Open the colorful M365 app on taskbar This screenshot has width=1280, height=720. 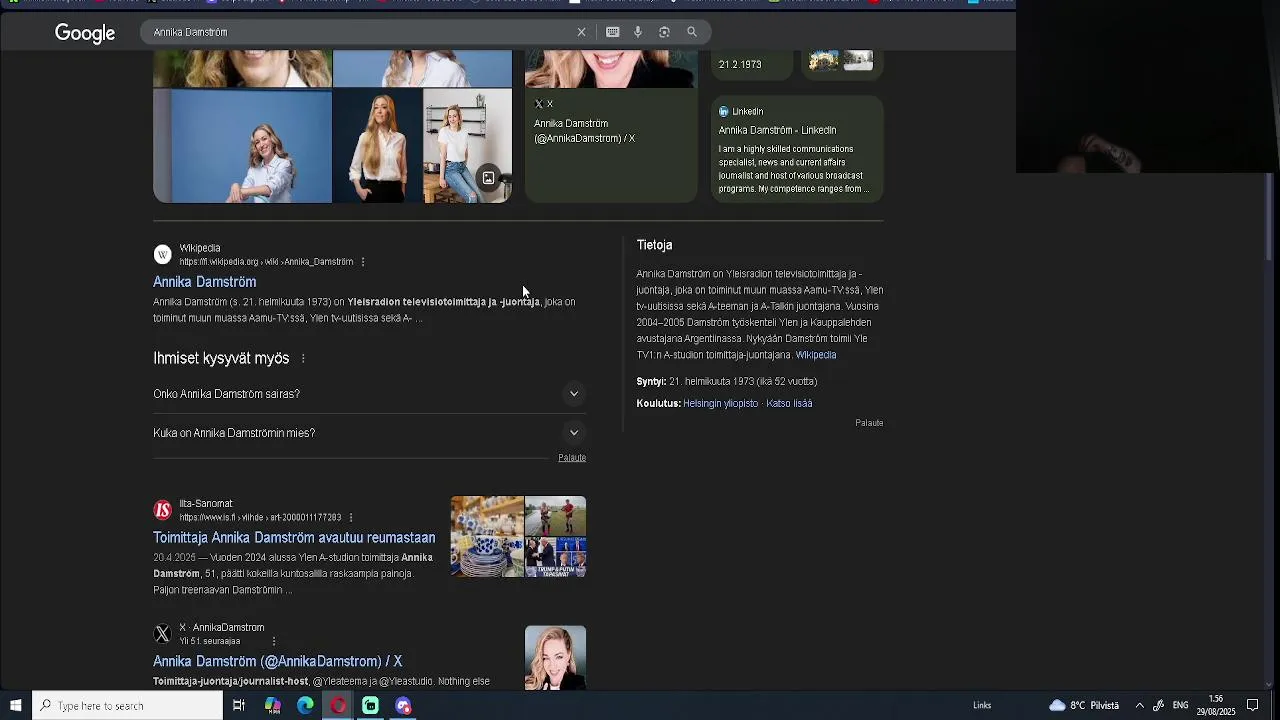coord(272,706)
